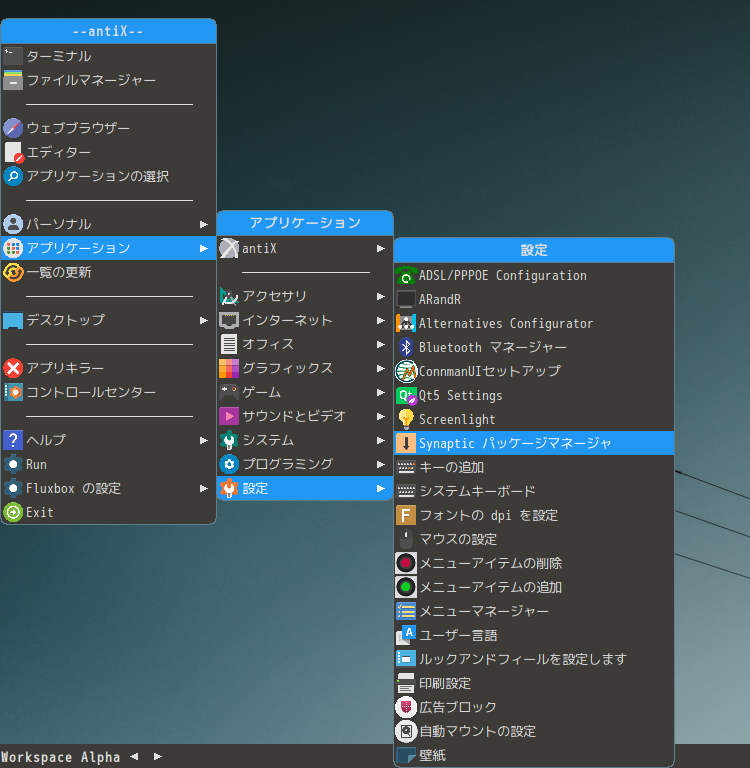Viewport: 750px width, 768px height.
Task: Click the 設定 submenu title header
Action: point(534,250)
